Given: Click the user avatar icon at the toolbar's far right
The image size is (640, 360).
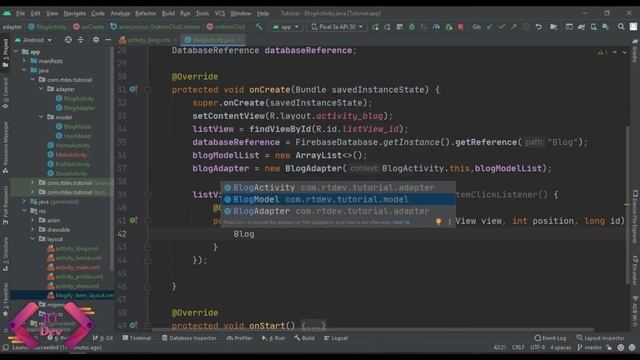Looking at the screenshot, I should tap(633, 27).
